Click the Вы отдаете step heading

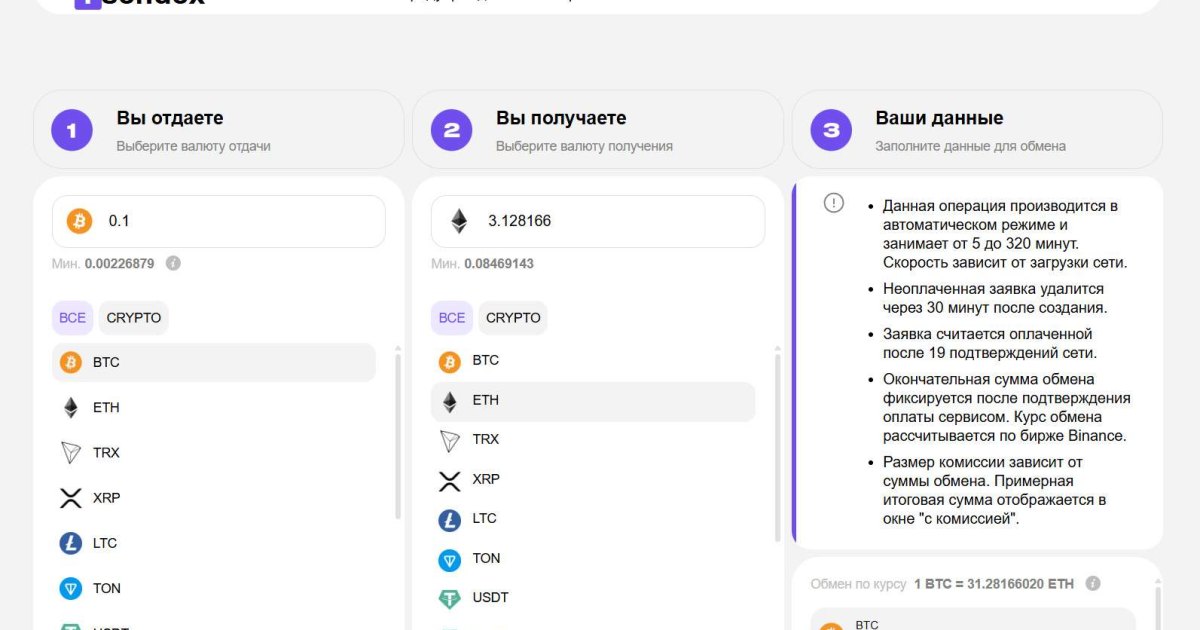[x=170, y=118]
